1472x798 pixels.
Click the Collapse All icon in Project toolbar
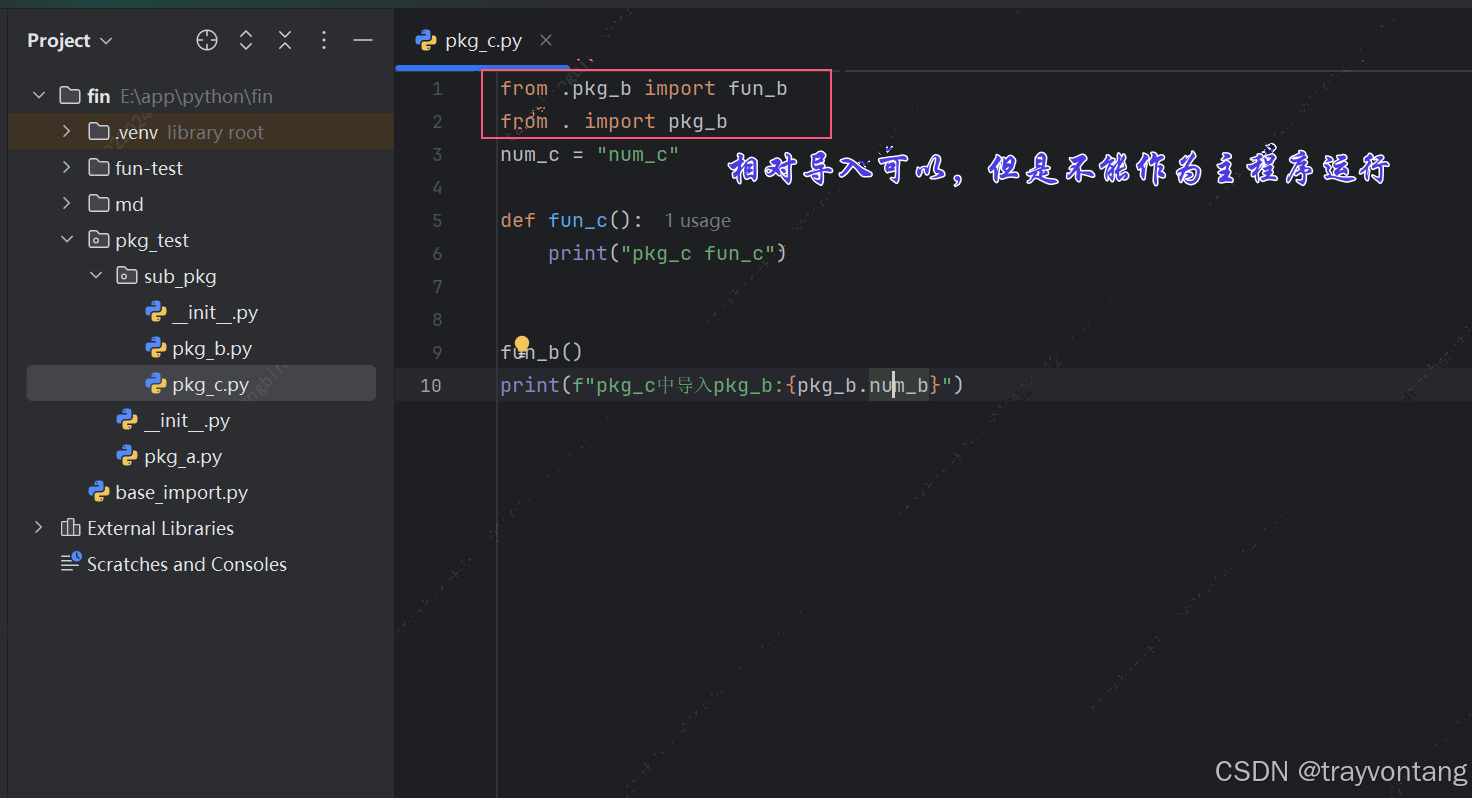tap(285, 40)
